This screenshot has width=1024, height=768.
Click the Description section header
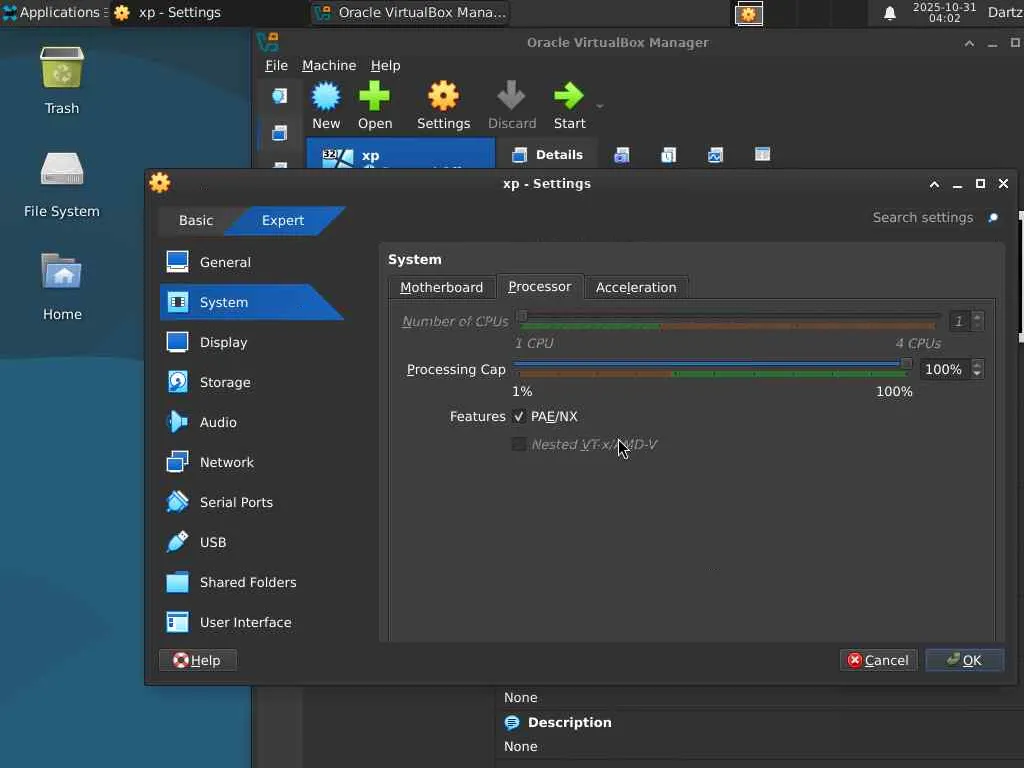(569, 722)
